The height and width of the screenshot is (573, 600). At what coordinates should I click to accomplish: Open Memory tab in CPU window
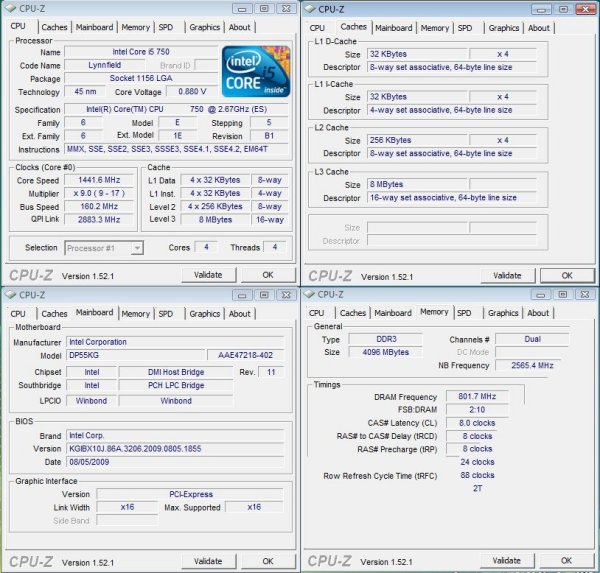point(135,27)
